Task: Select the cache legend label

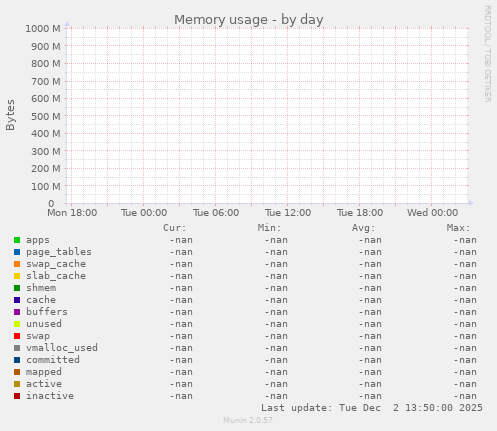Action: tap(41, 300)
